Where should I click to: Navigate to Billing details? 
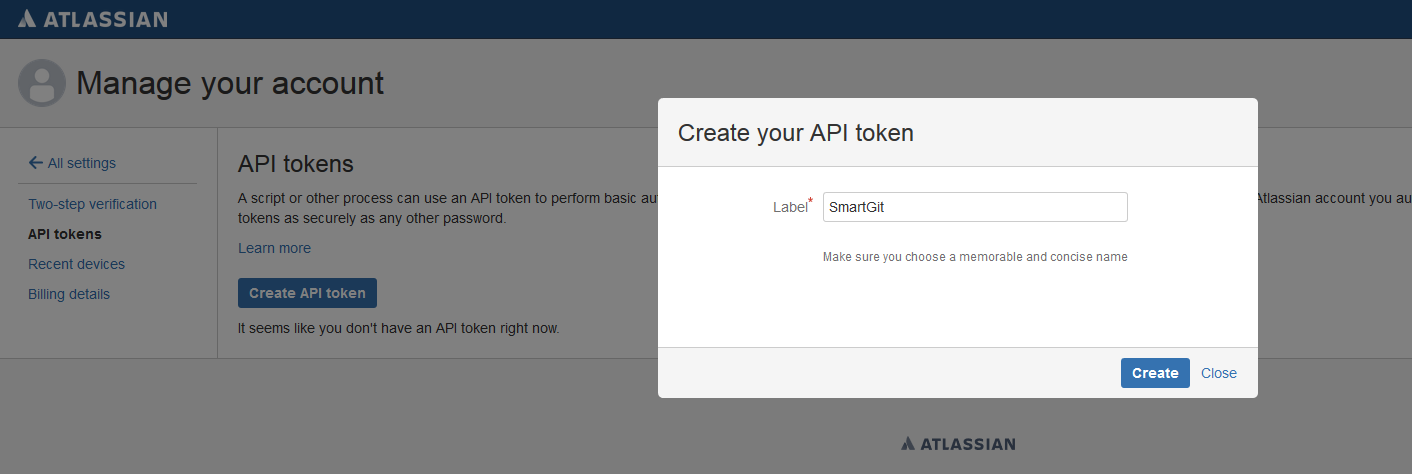pyautogui.click(x=69, y=294)
